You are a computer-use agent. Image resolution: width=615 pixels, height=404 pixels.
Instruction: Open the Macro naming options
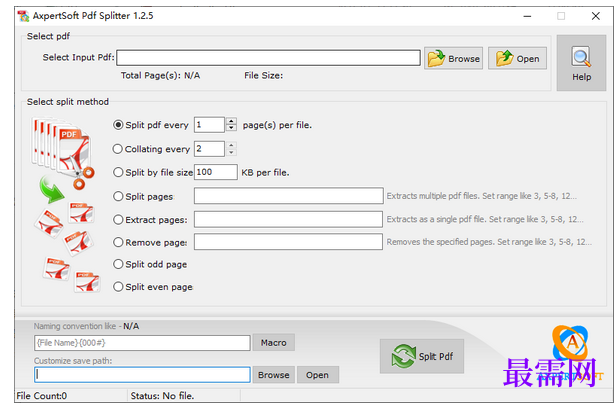pyautogui.click(x=274, y=342)
